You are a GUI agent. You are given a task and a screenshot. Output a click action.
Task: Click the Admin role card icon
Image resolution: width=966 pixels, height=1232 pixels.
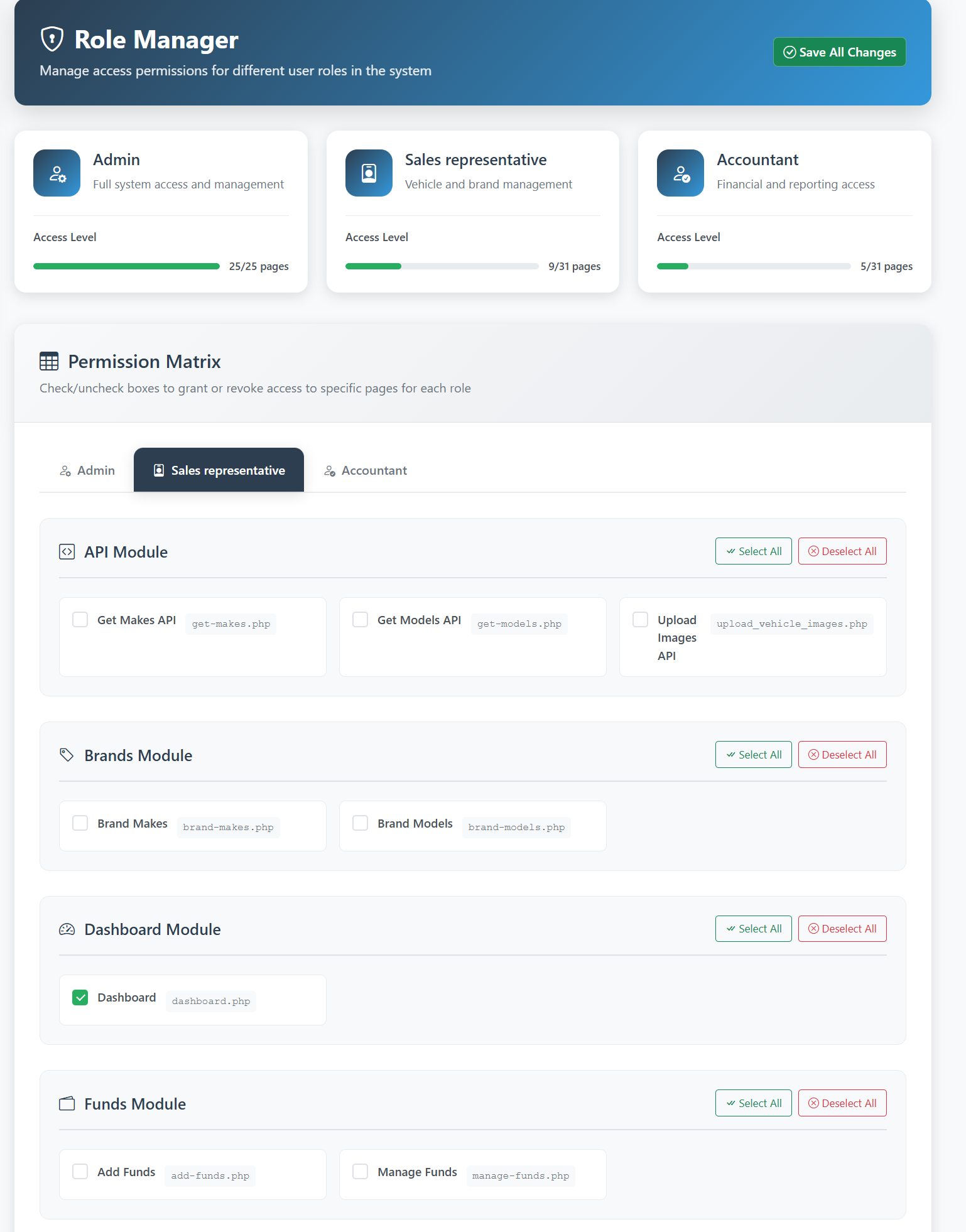(x=57, y=173)
